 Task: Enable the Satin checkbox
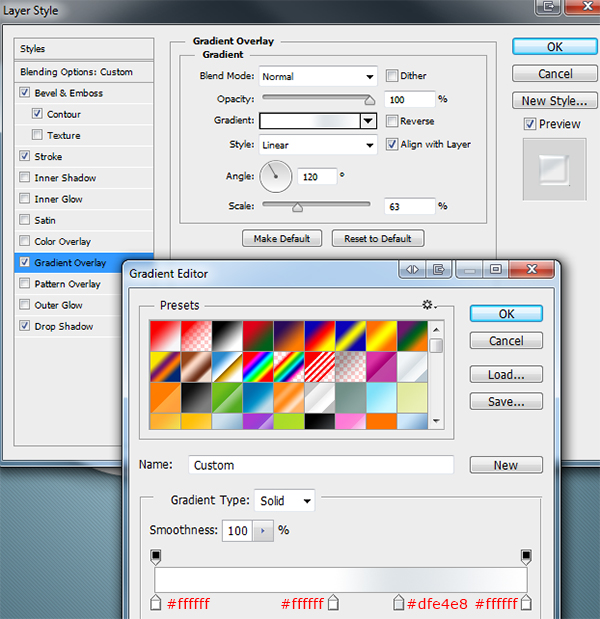pos(24,219)
